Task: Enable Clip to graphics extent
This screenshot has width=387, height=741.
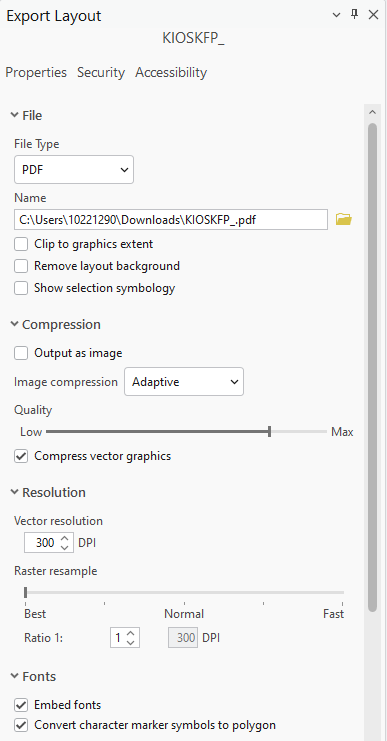Action: (21, 244)
